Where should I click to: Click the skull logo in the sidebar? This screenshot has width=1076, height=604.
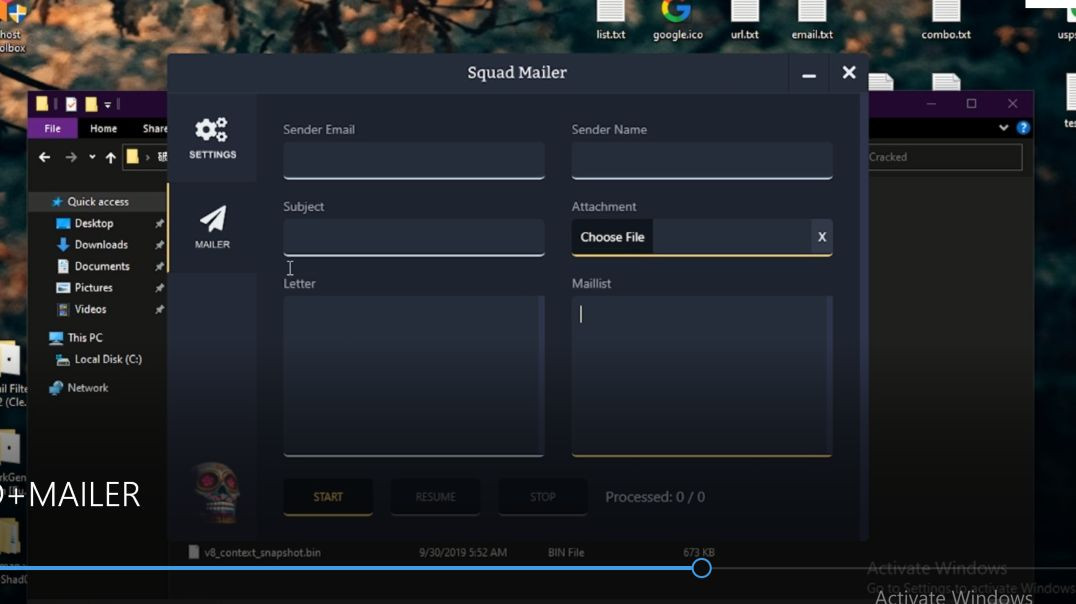[x=216, y=493]
